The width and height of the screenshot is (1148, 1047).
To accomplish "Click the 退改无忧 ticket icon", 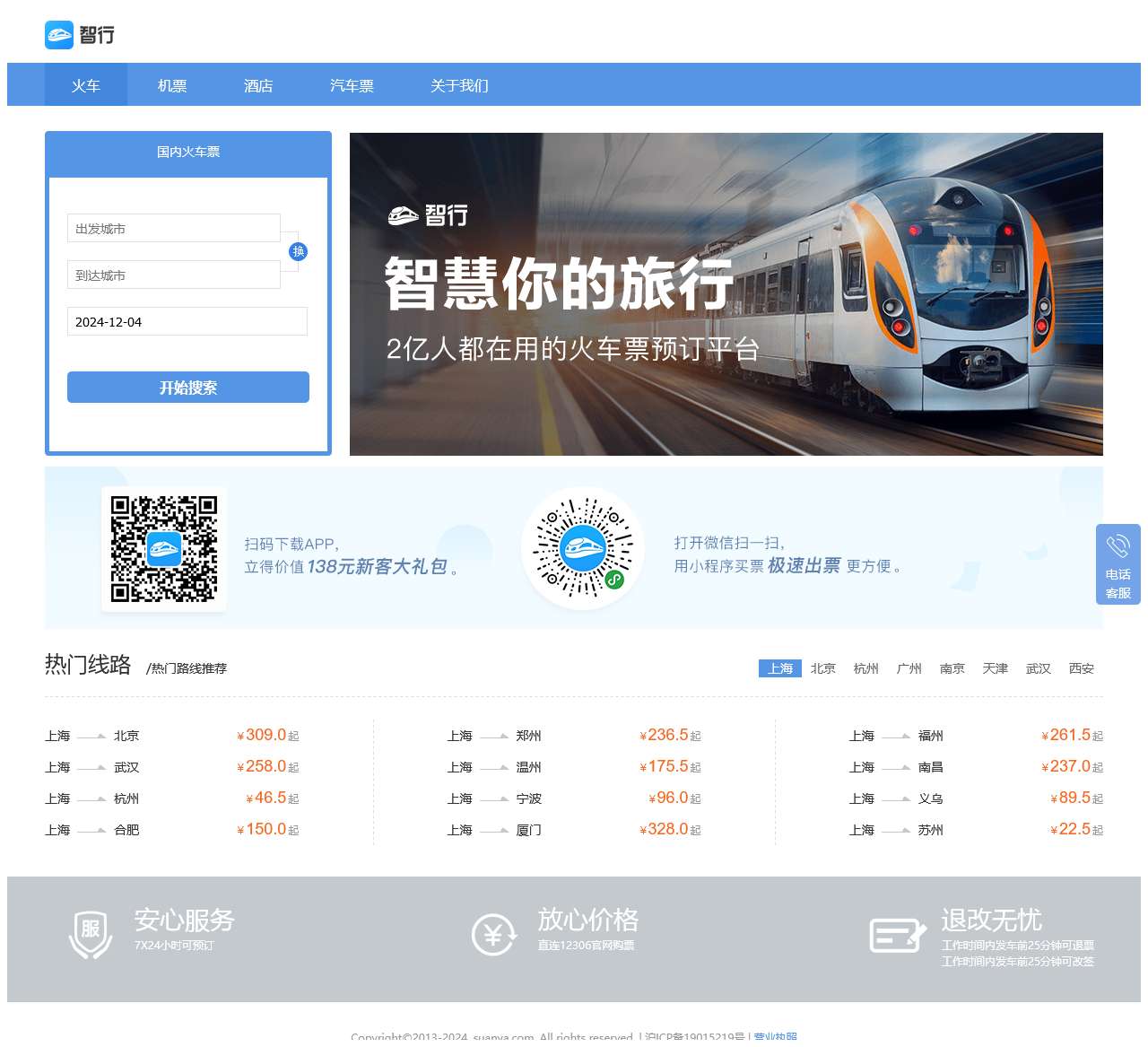I will pos(898,935).
